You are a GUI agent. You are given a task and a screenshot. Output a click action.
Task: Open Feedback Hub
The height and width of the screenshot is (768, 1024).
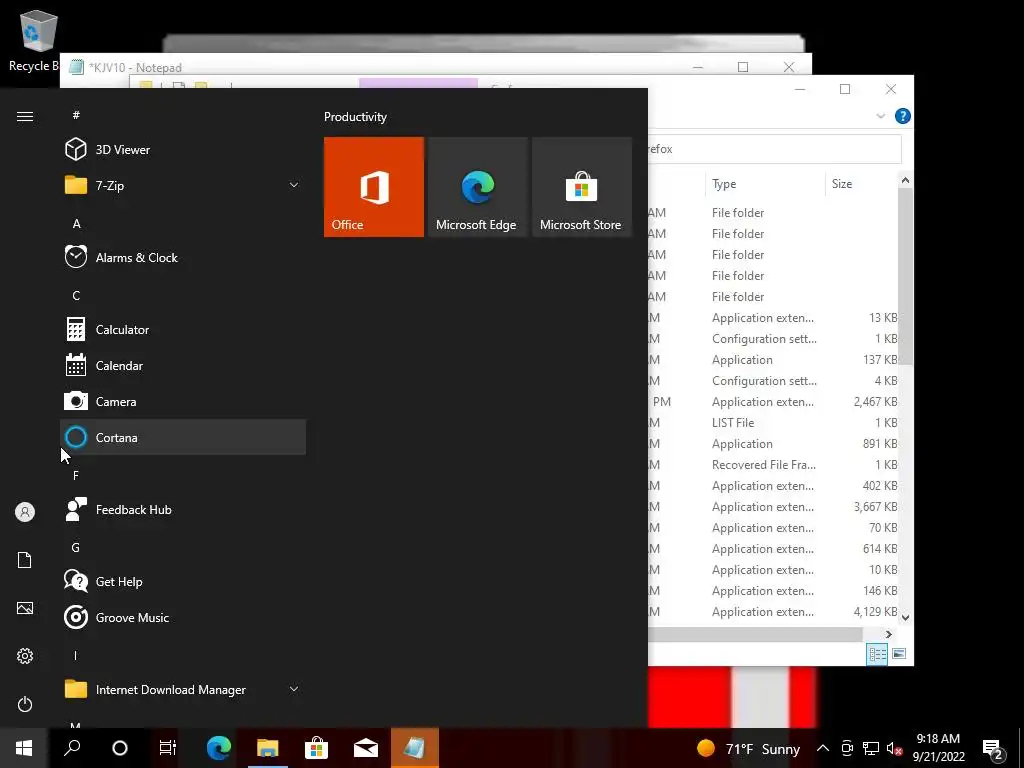coord(183,509)
